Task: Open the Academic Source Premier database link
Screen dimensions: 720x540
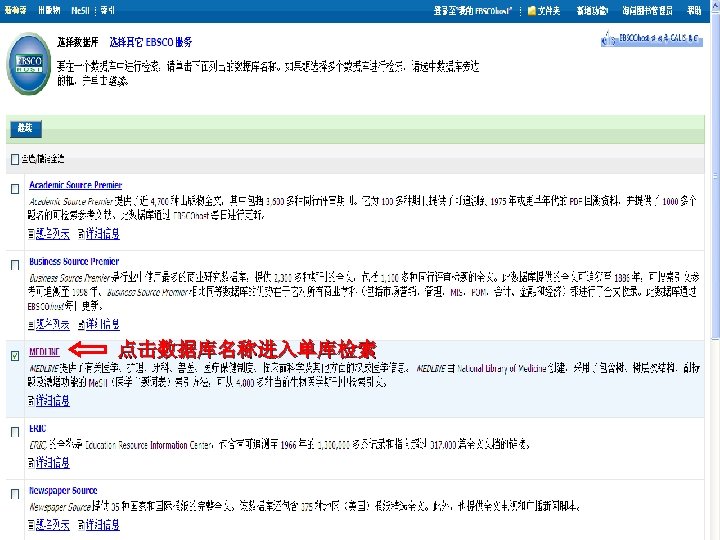Action: 75,185
